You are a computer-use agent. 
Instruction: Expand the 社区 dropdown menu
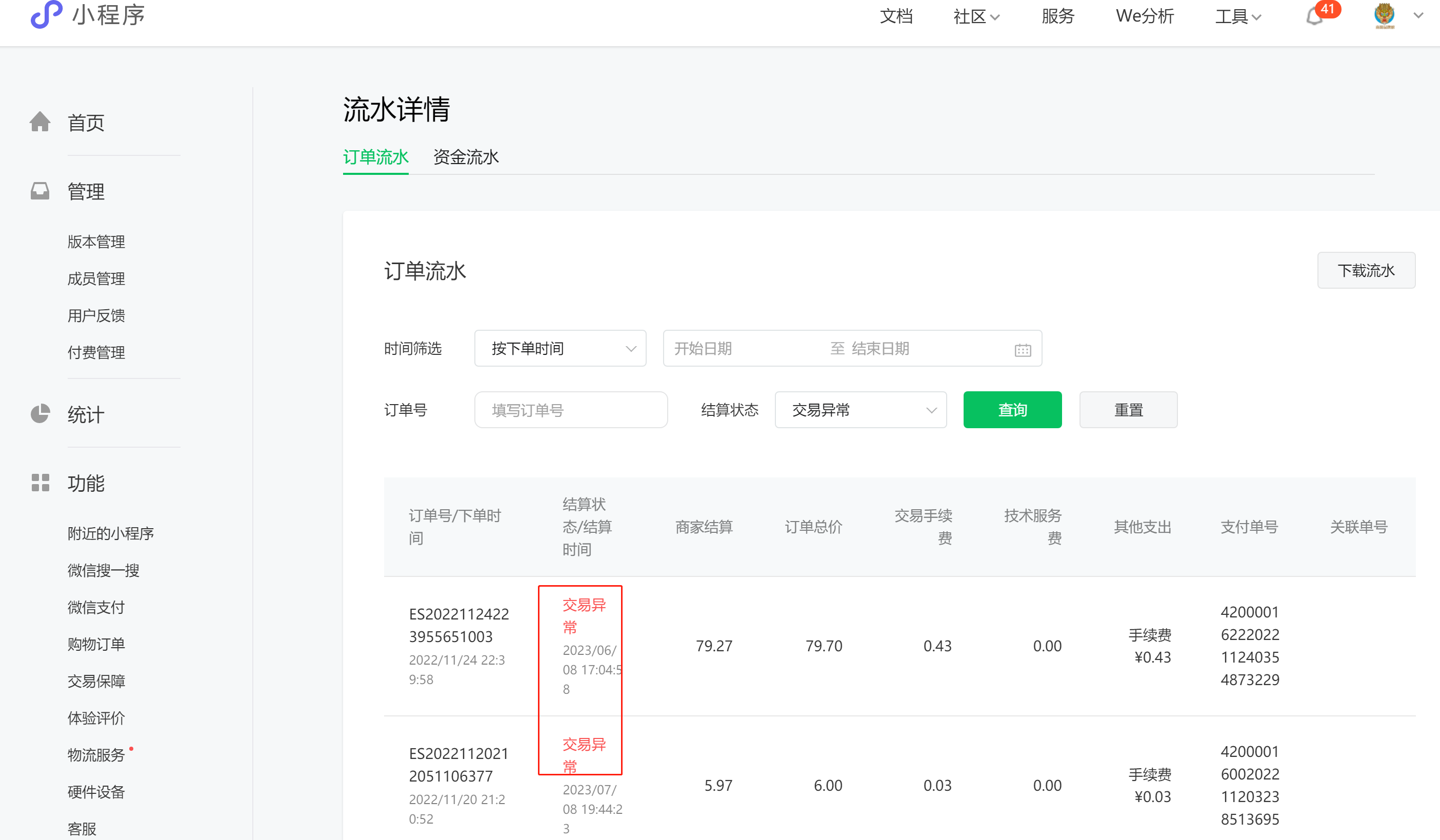[976, 16]
